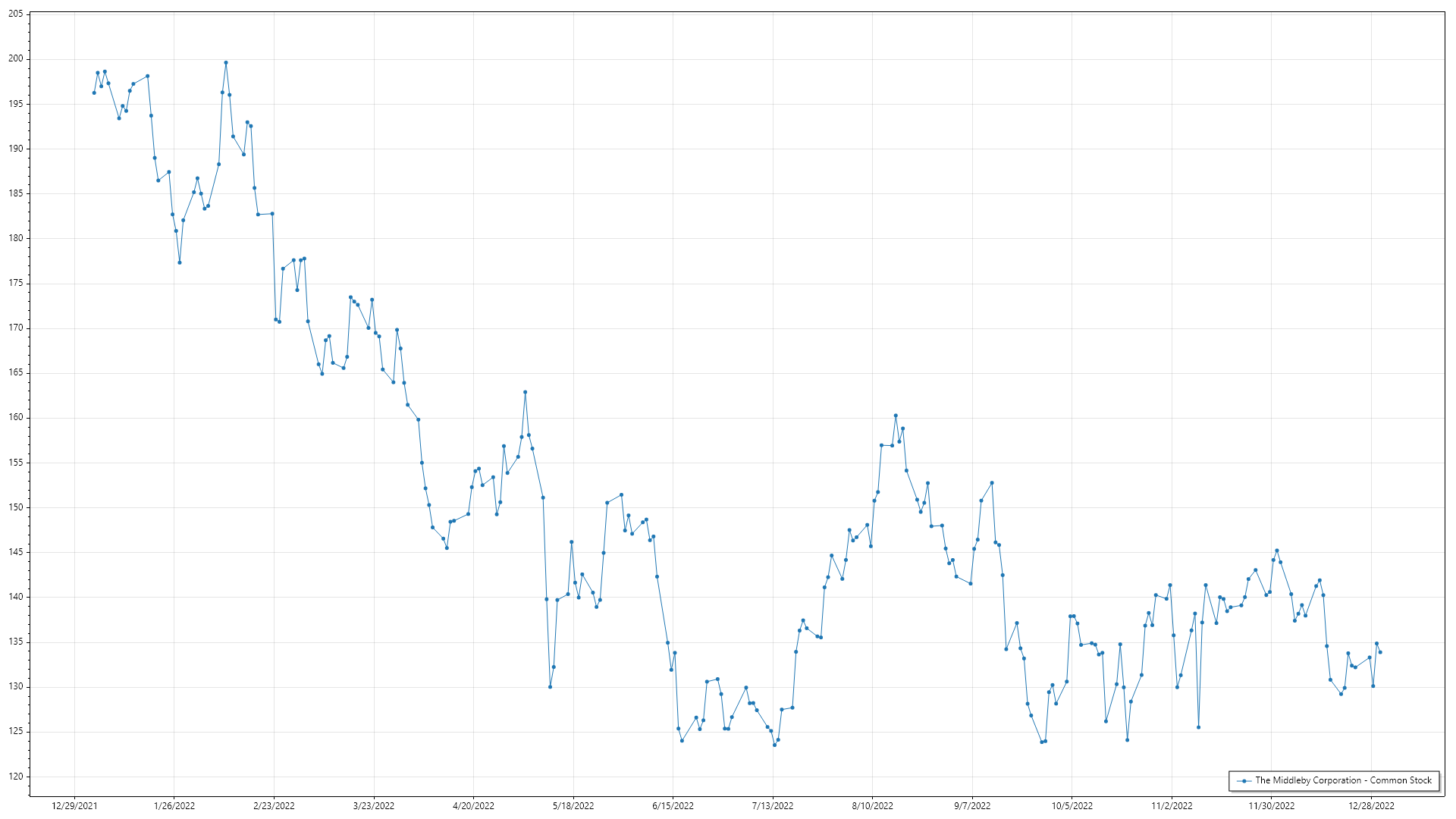The image size is (1456, 819).
Task: Click the legend line marker icon
Action: click(1244, 780)
